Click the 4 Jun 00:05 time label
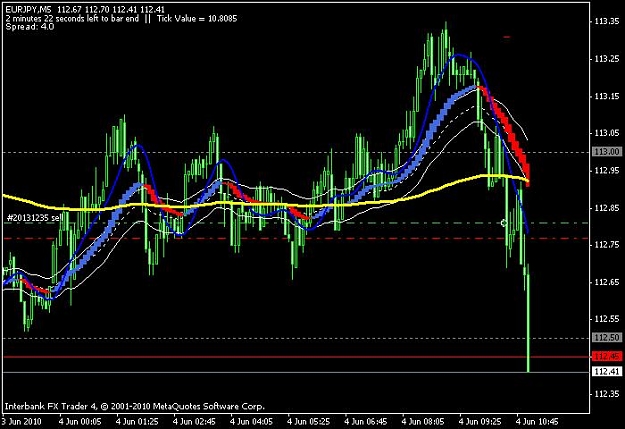The width and height of the screenshot is (625, 429). (80, 421)
